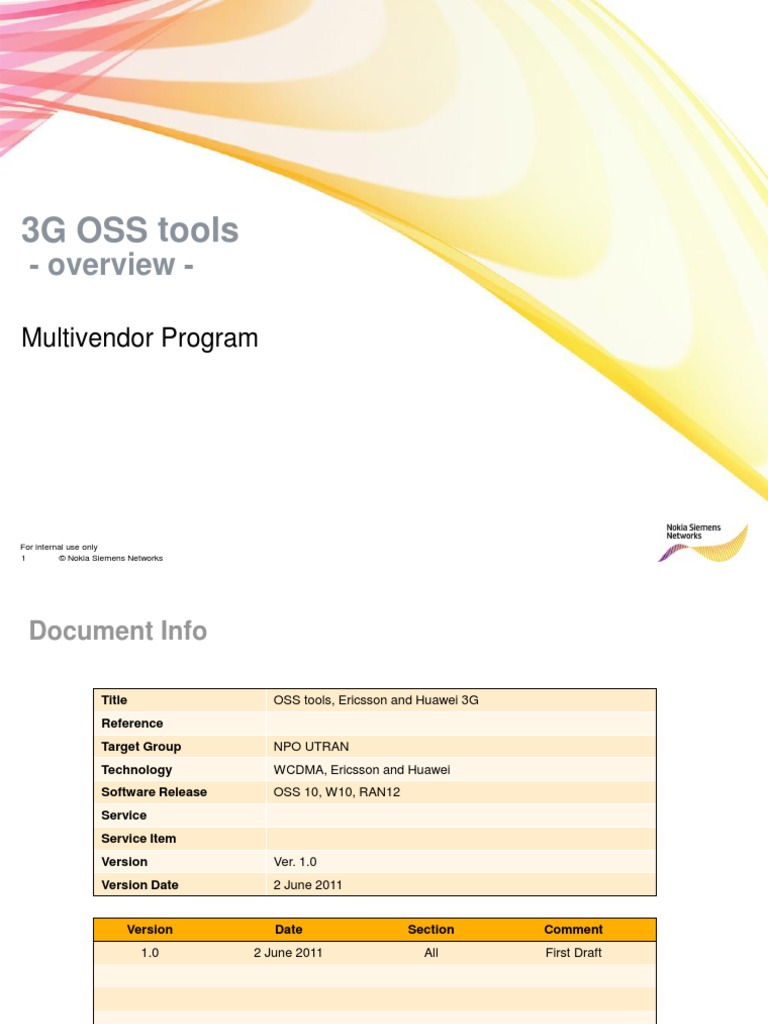The width and height of the screenshot is (768, 1024).
Task: Click the slide number '1' in footer
Action: point(24,558)
